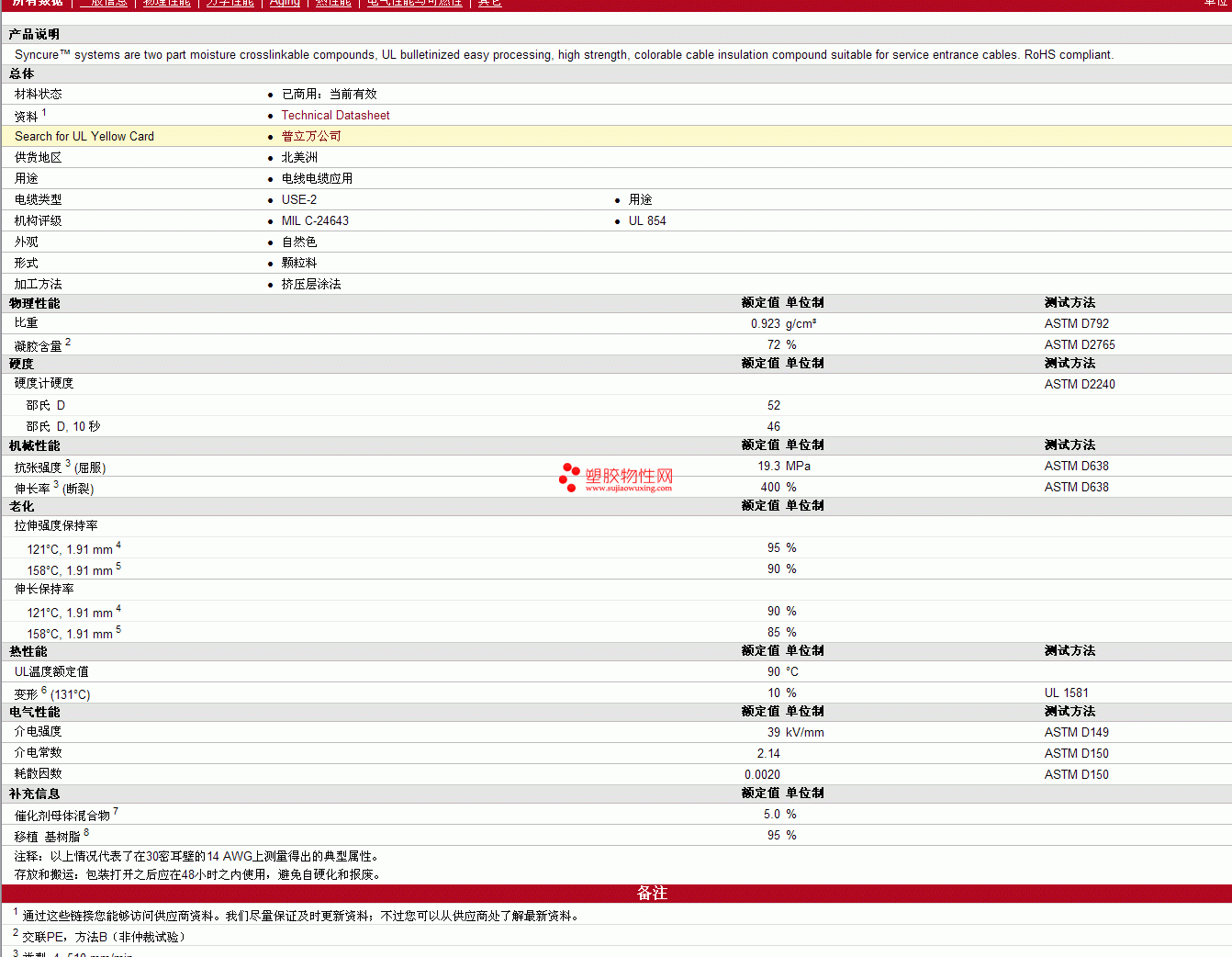Switch to the Aging tab in top navigation
This screenshot has height=957, width=1232.
click(x=285, y=3)
